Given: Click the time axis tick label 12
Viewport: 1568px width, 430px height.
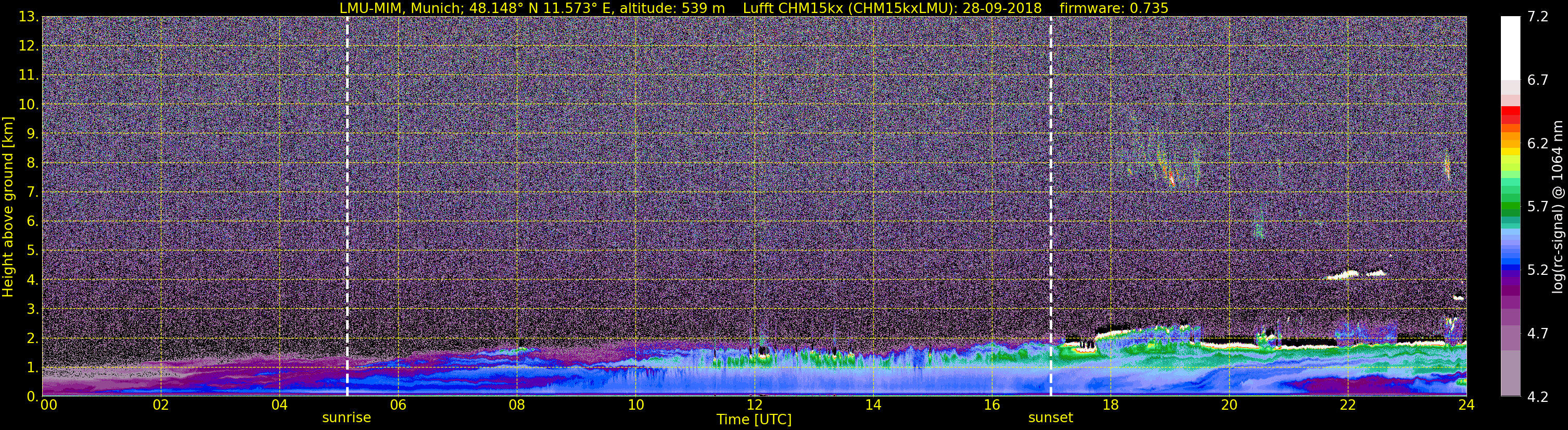Looking at the screenshot, I should pyautogui.click(x=754, y=406).
